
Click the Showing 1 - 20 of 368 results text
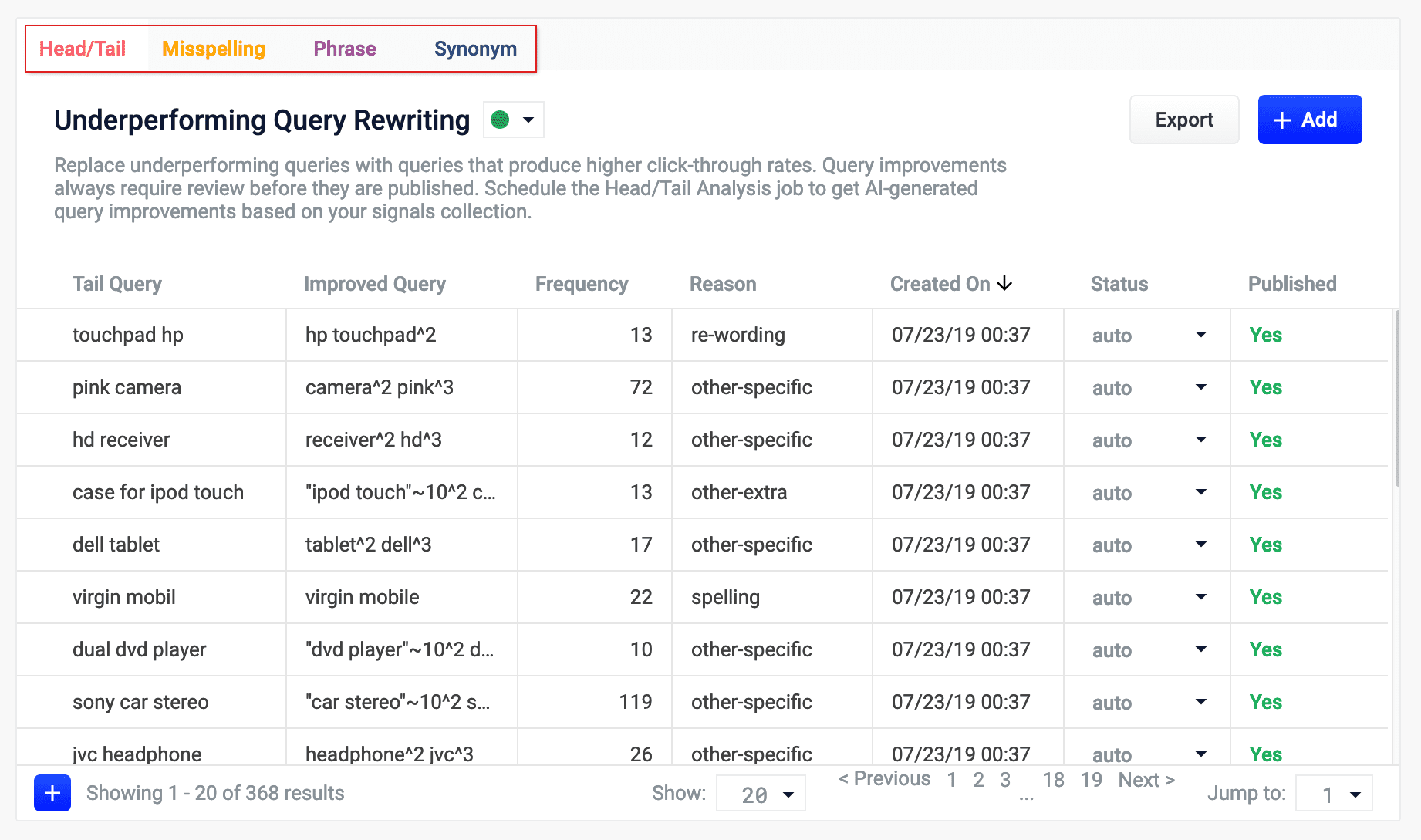[215, 793]
